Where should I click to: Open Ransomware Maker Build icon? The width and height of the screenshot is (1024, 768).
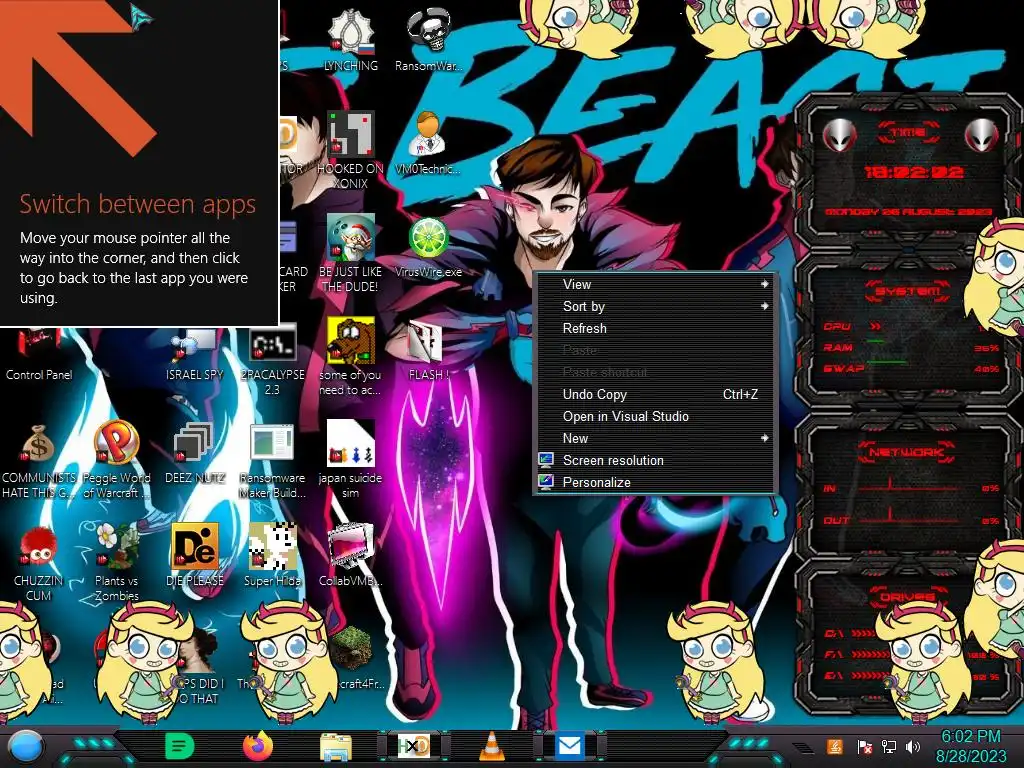pyautogui.click(x=272, y=460)
